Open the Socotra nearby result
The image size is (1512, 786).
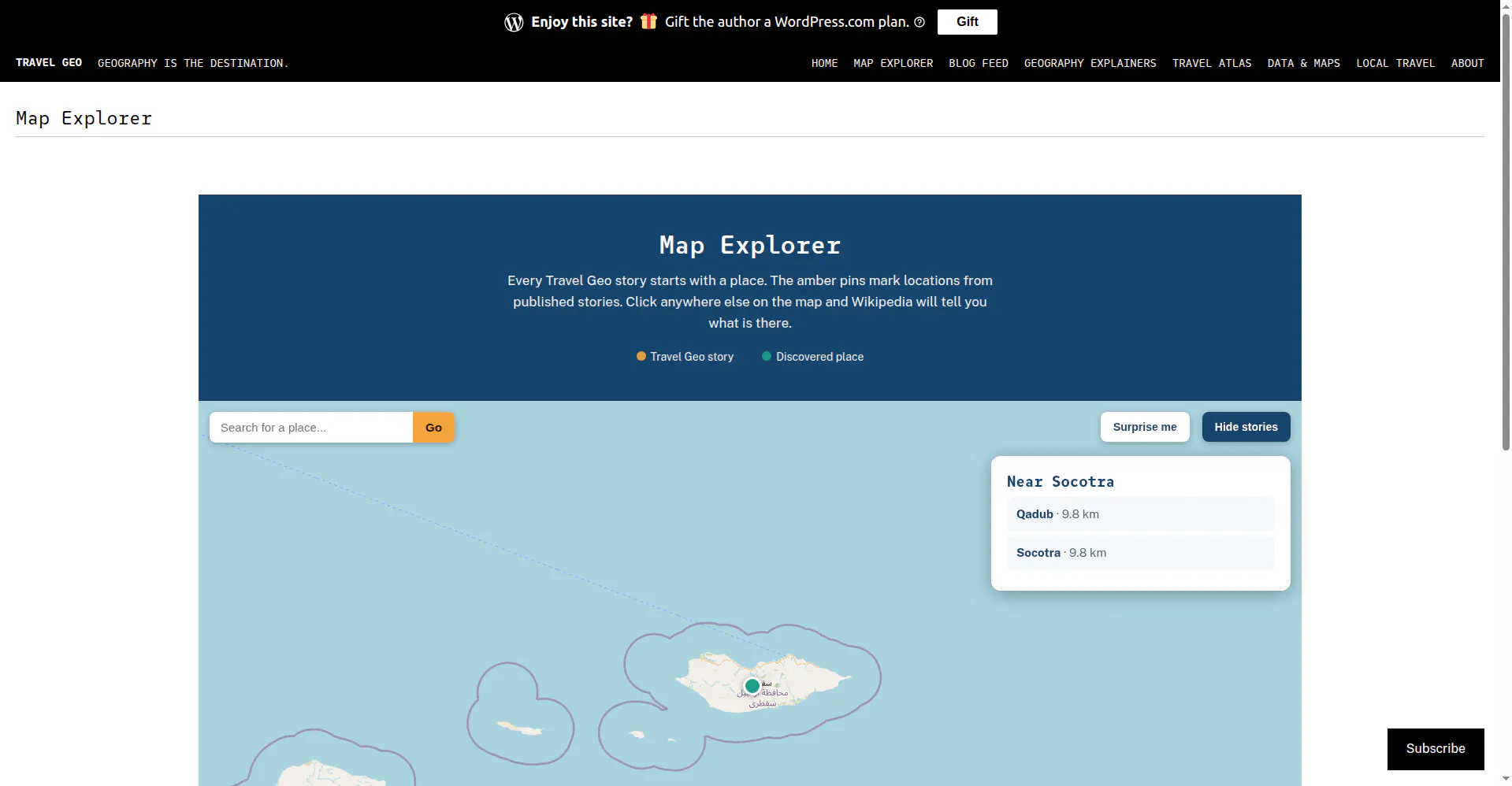coord(1140,553)
